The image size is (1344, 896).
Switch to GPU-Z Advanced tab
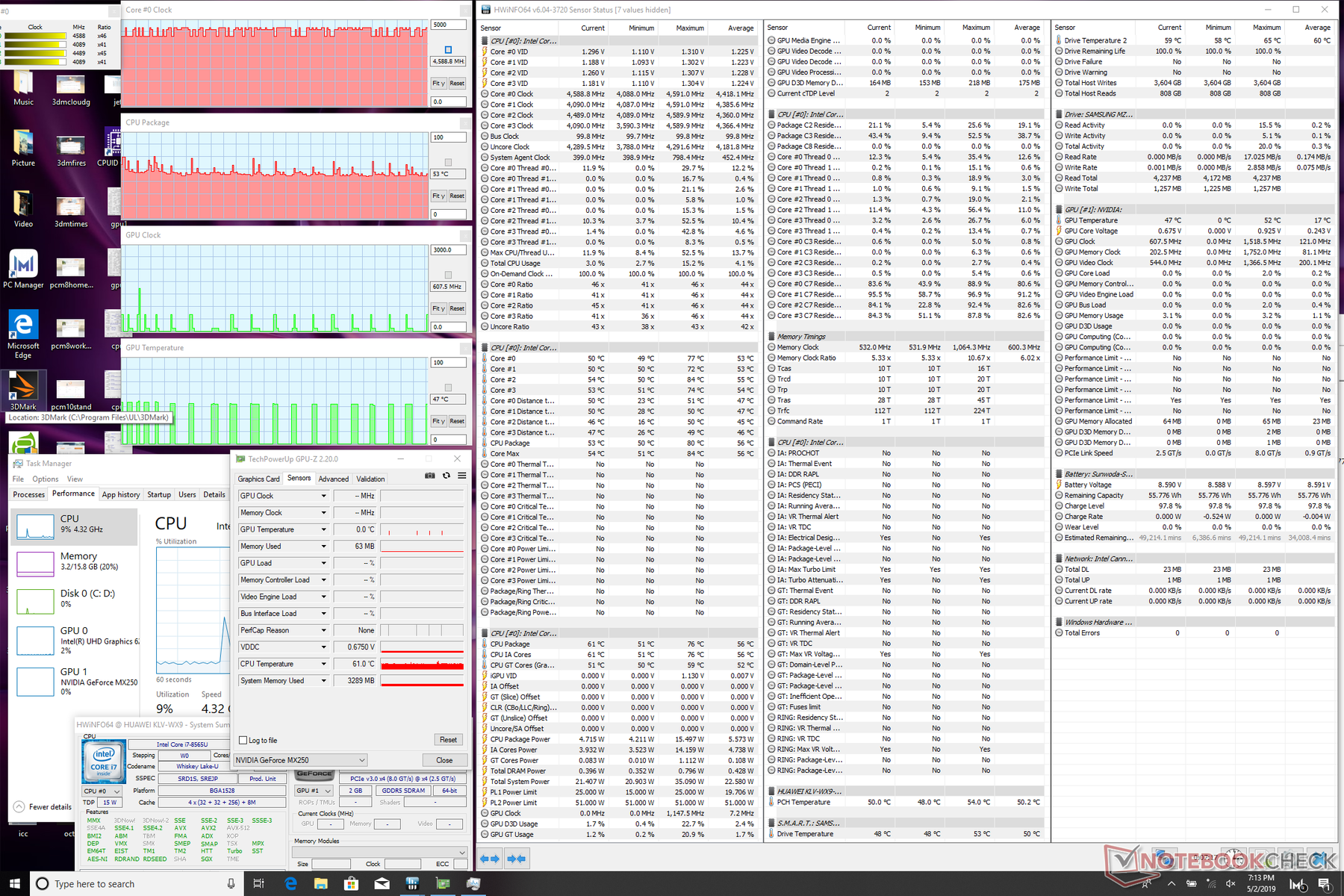pos(333,479)
